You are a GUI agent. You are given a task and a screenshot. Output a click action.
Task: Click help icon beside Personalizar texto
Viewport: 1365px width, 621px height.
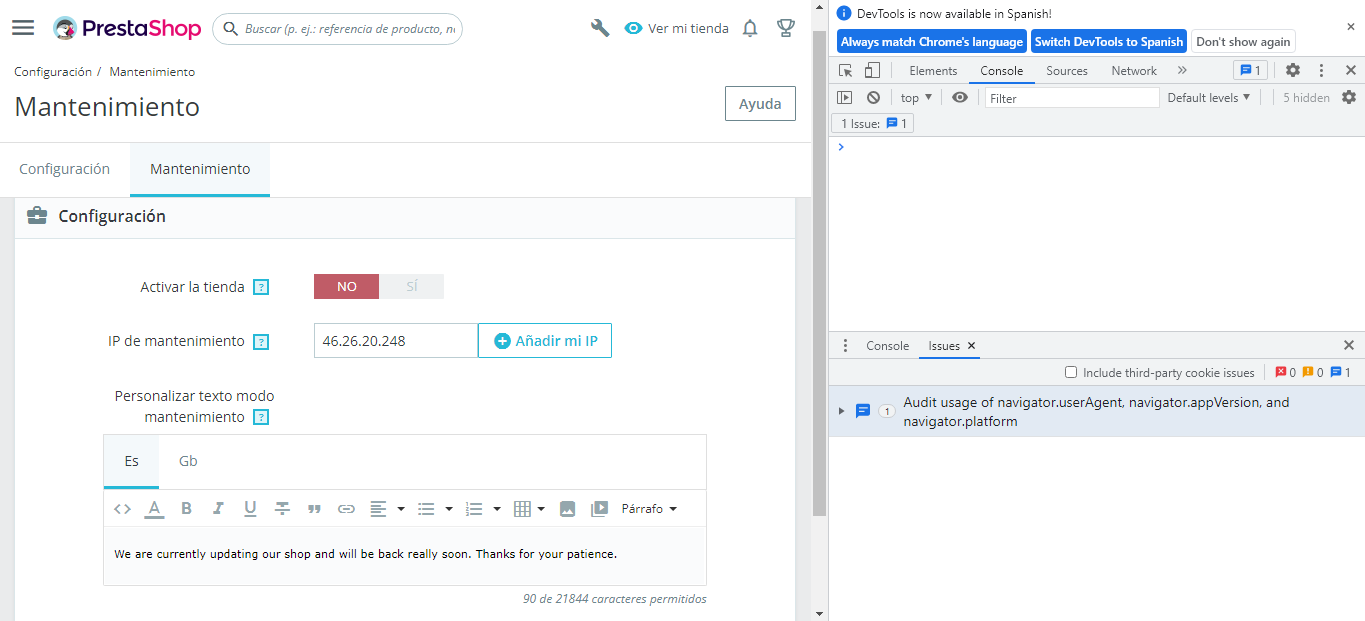261,417
